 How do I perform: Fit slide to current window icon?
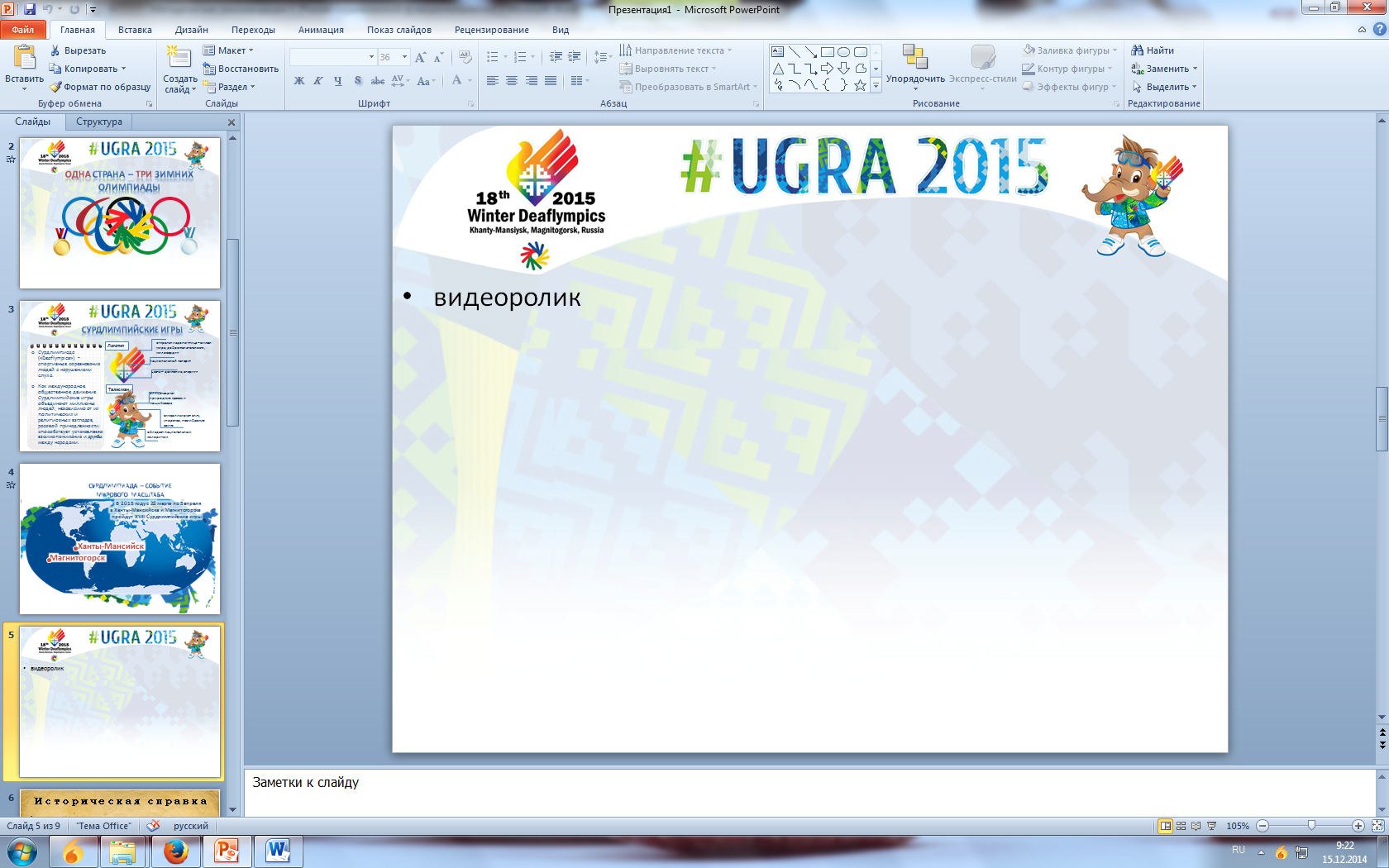click(1377, 826)
